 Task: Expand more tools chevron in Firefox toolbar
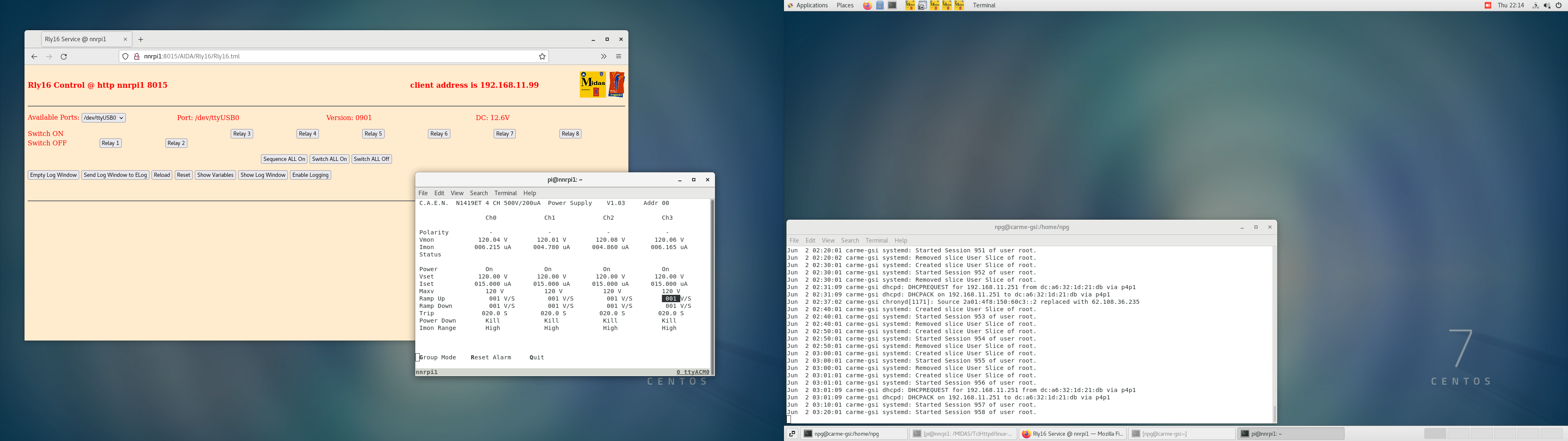[x=603, y=57]
